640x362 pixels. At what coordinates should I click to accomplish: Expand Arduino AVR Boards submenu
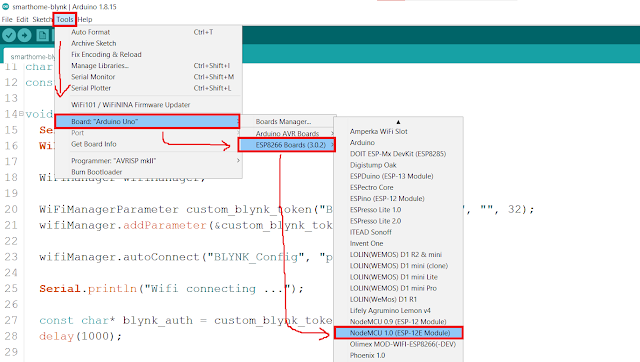pos(287,133)
